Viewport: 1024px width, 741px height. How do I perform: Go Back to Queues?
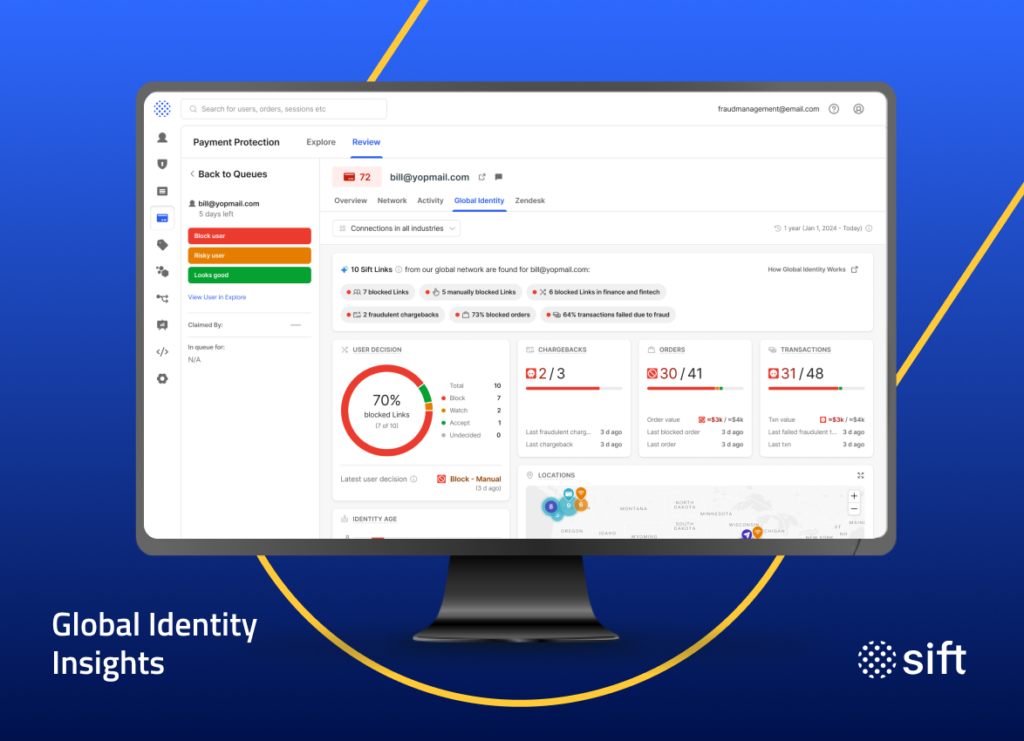(229, 174)
